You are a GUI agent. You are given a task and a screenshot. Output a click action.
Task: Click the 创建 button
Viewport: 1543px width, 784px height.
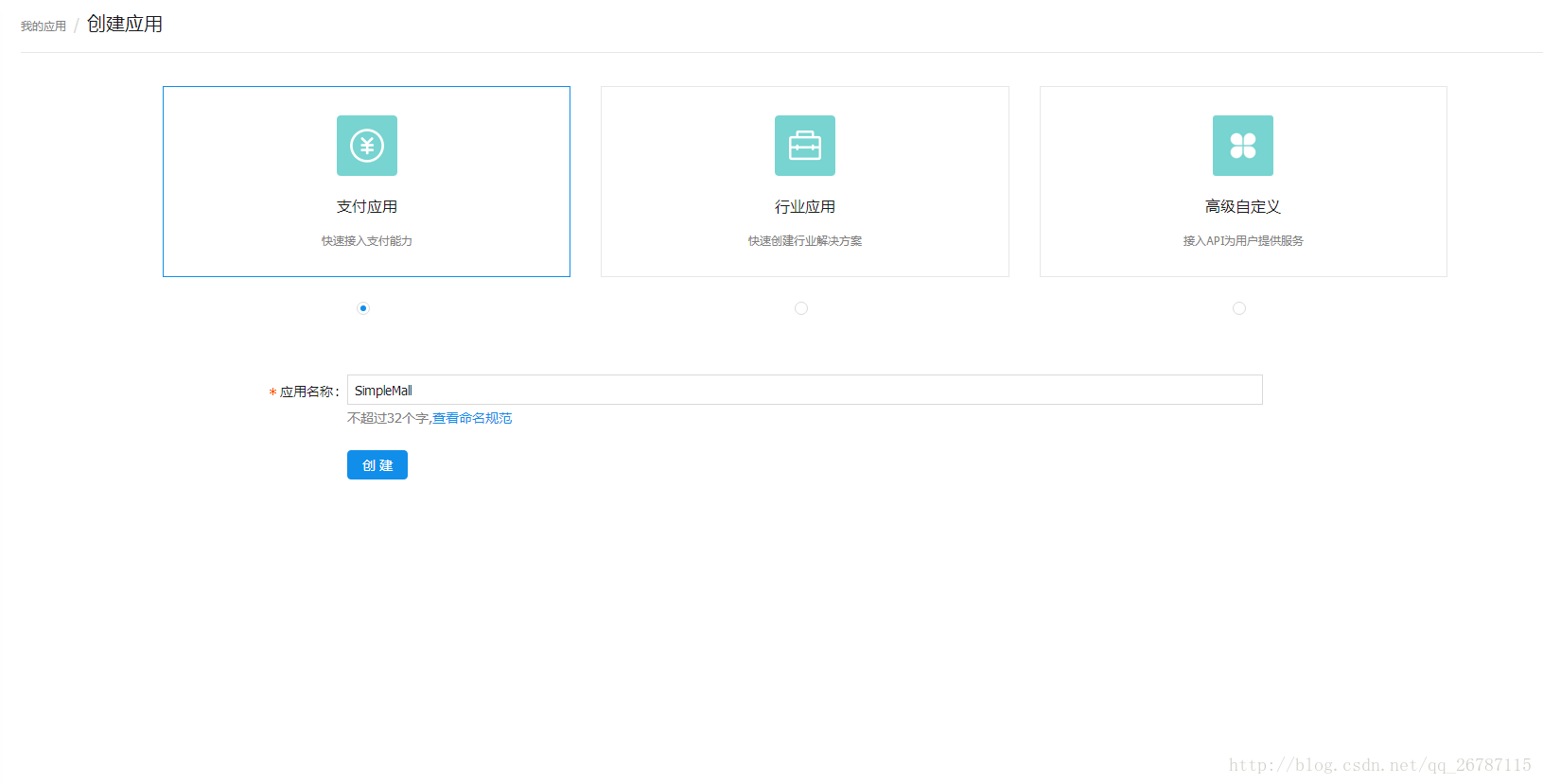[377, 465]
